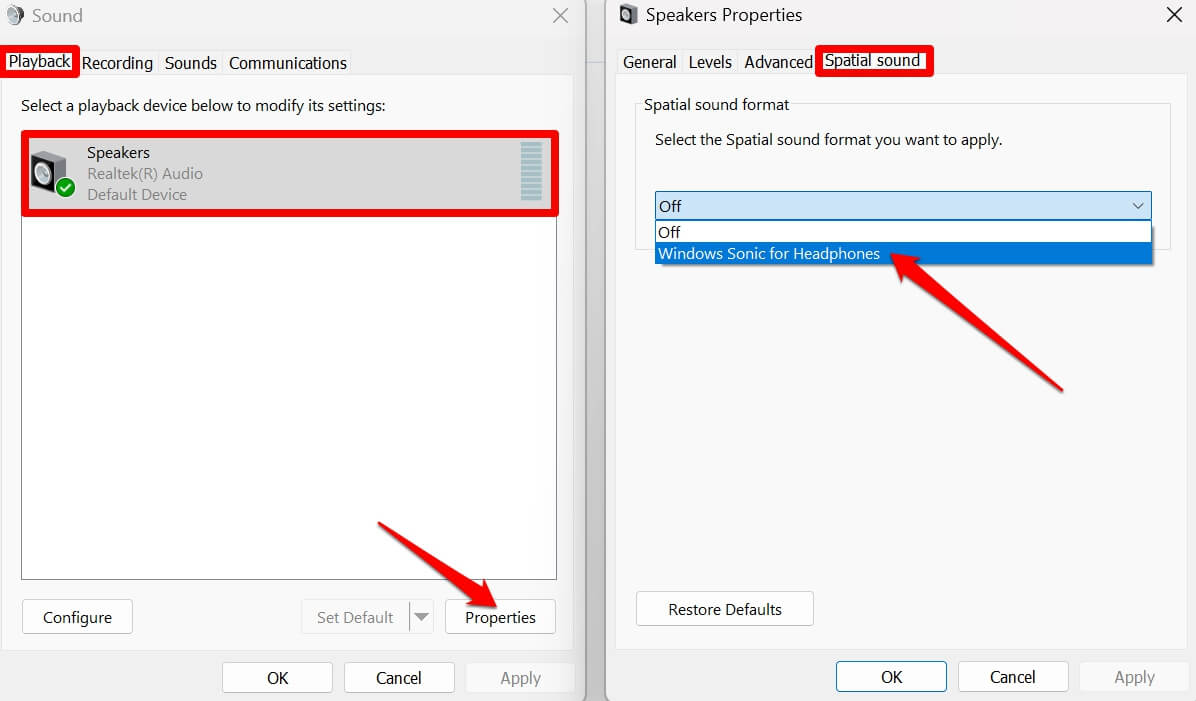This screenshot has height=701, width=1196.
Task: Click the Configure button
Action: (x=77, y=617)
